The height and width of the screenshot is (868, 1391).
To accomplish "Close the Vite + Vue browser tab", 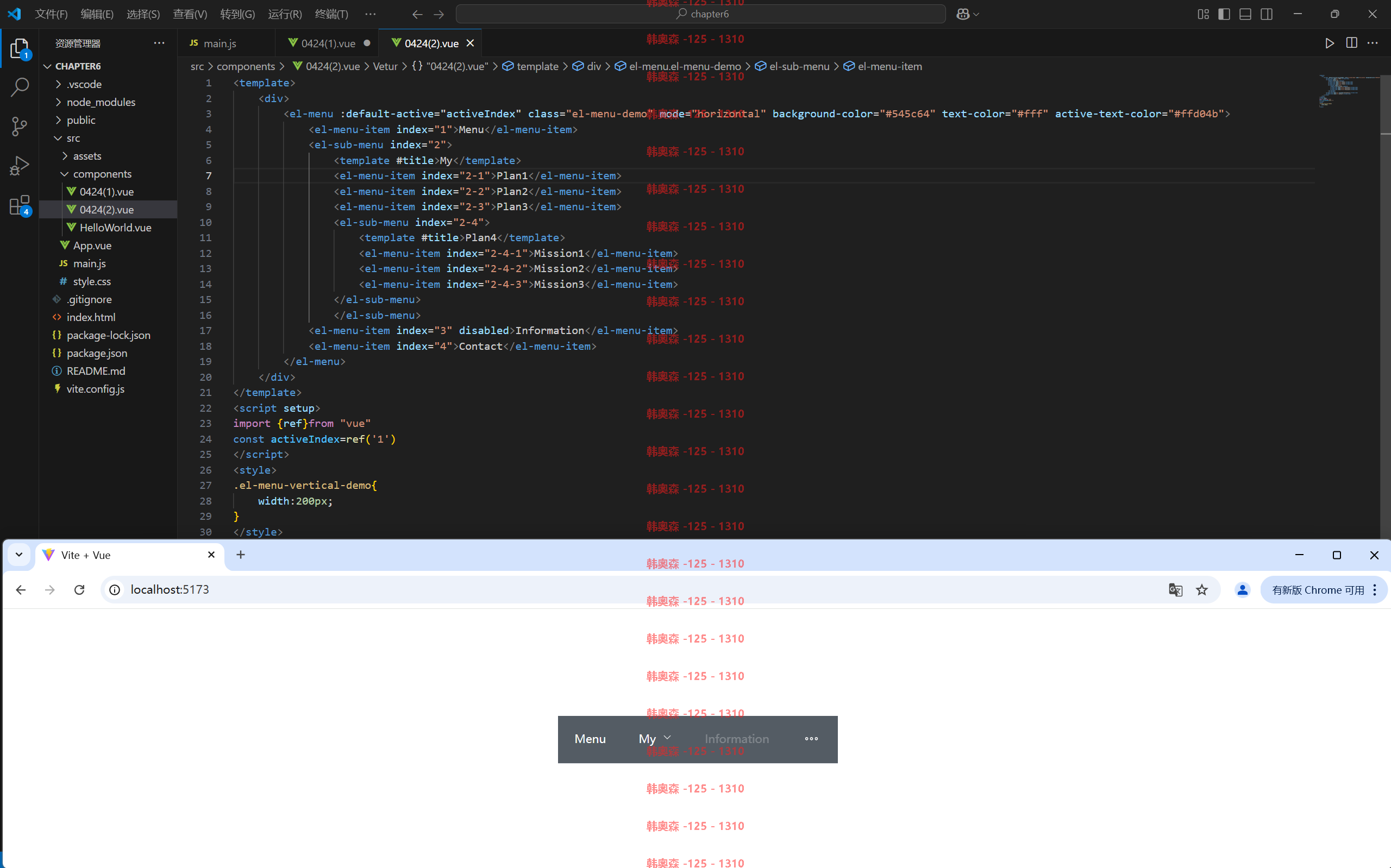I will [x=211, y=555].
